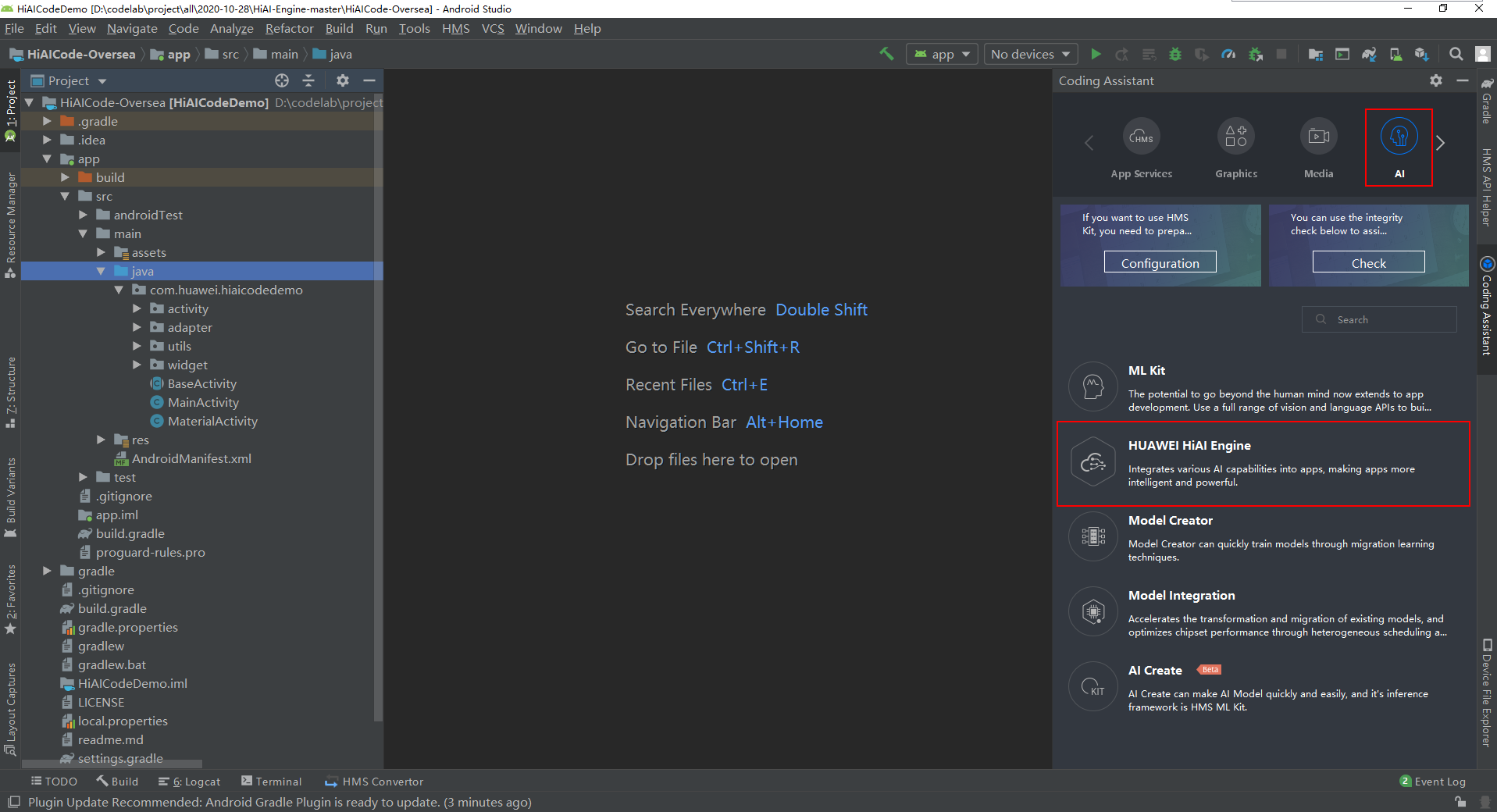This screenshot has height=812, width=1497.
Task: Select the Graphics category icon
Action: tap(1235, 137)
